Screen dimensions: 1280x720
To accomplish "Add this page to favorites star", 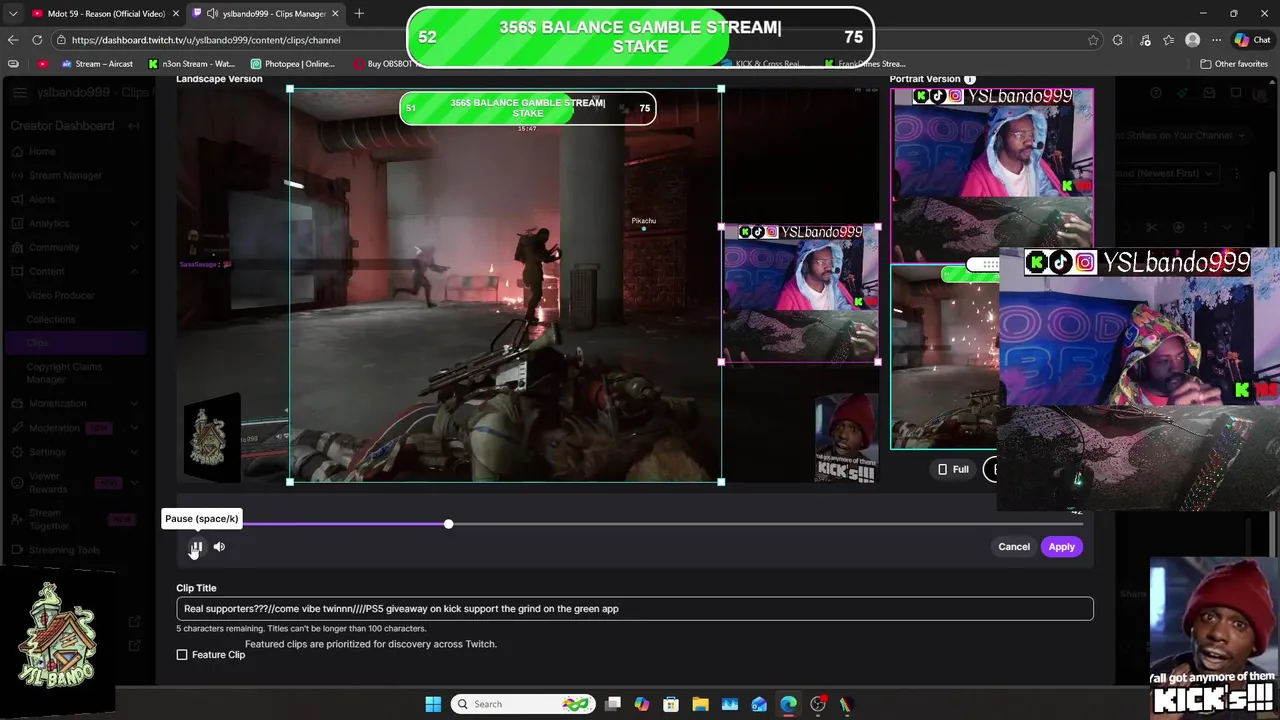I will (x=1093, y=40).
